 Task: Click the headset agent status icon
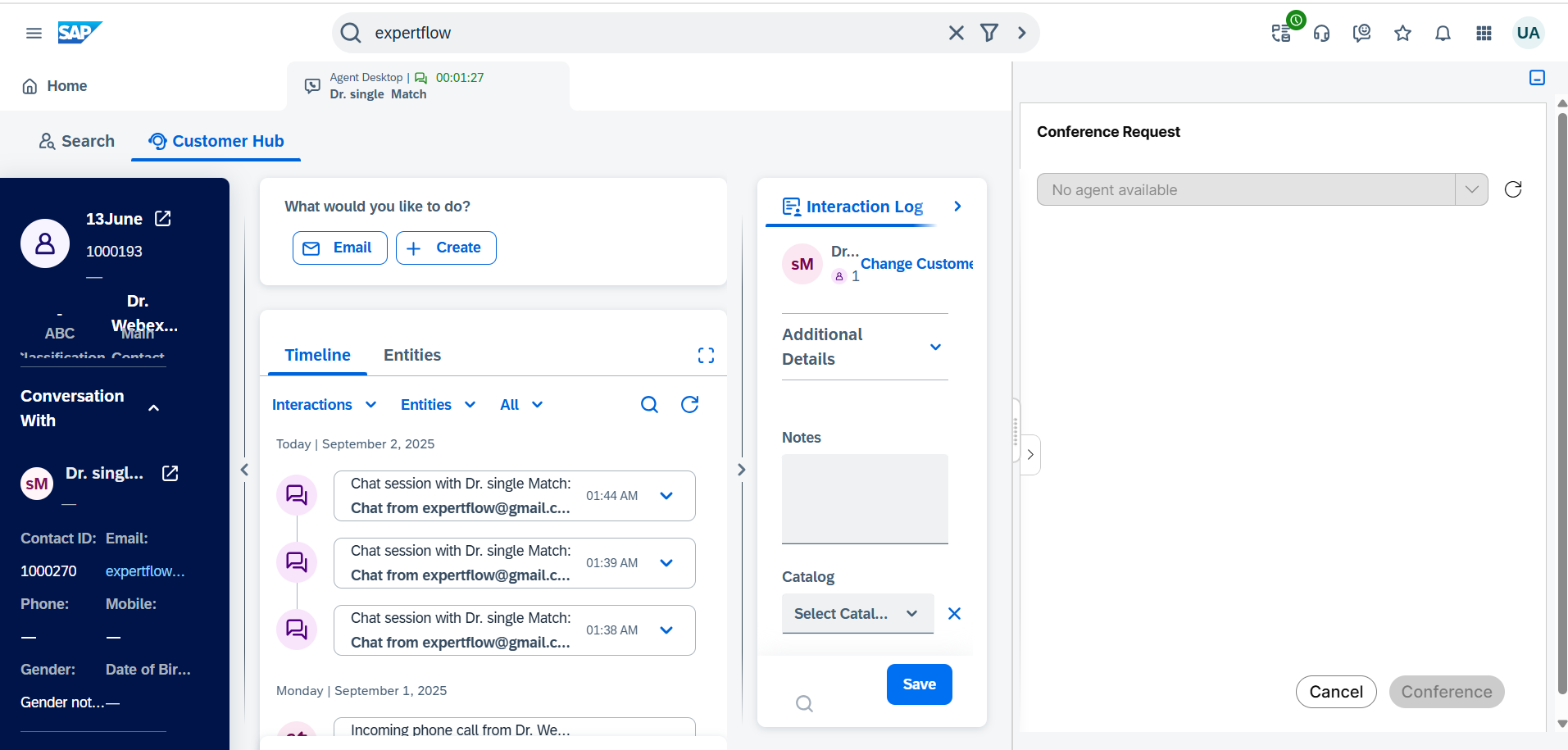click(x=1321, y=33)
